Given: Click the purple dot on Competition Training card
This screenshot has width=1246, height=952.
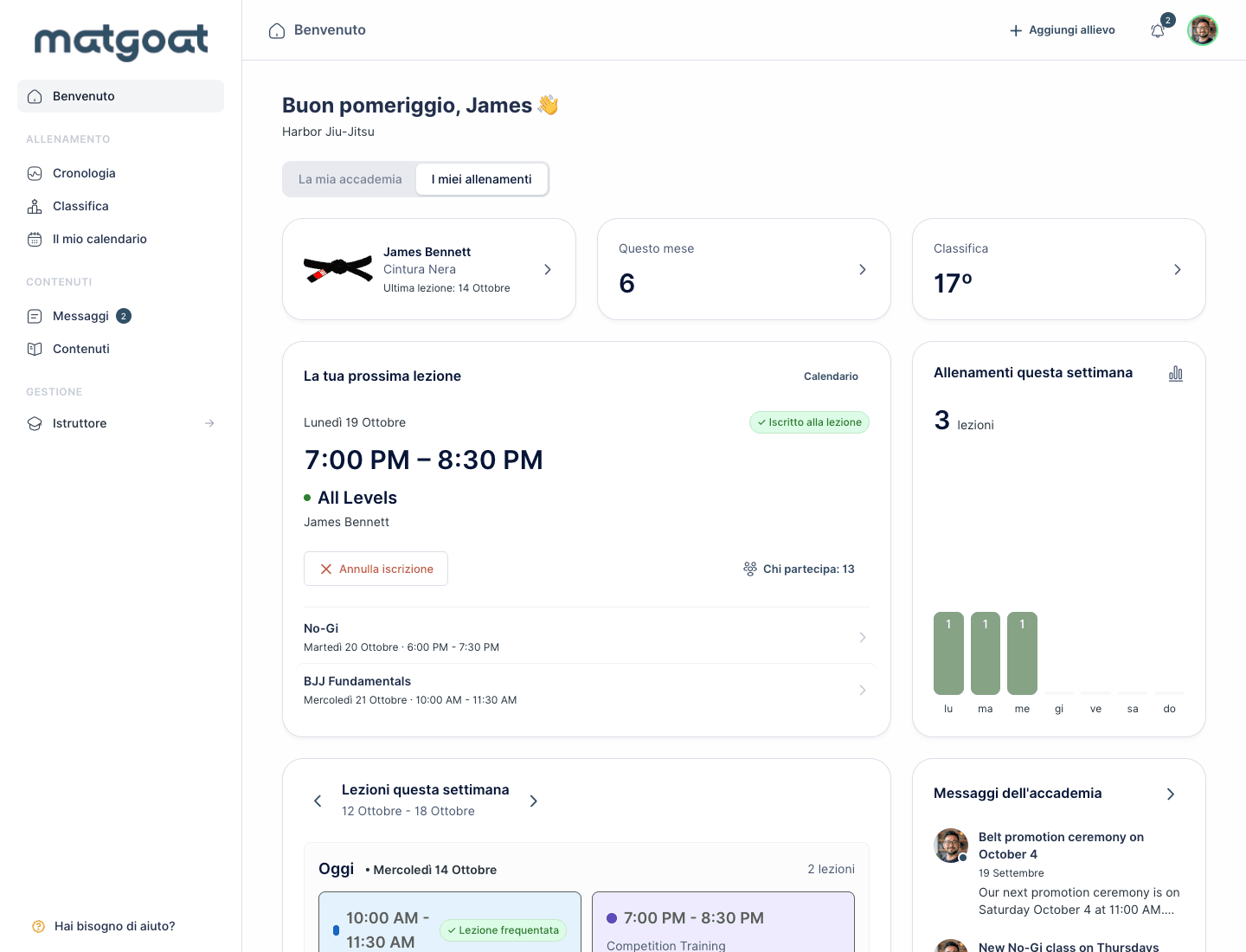Looking at the screenshot, I should click(612, 918).
